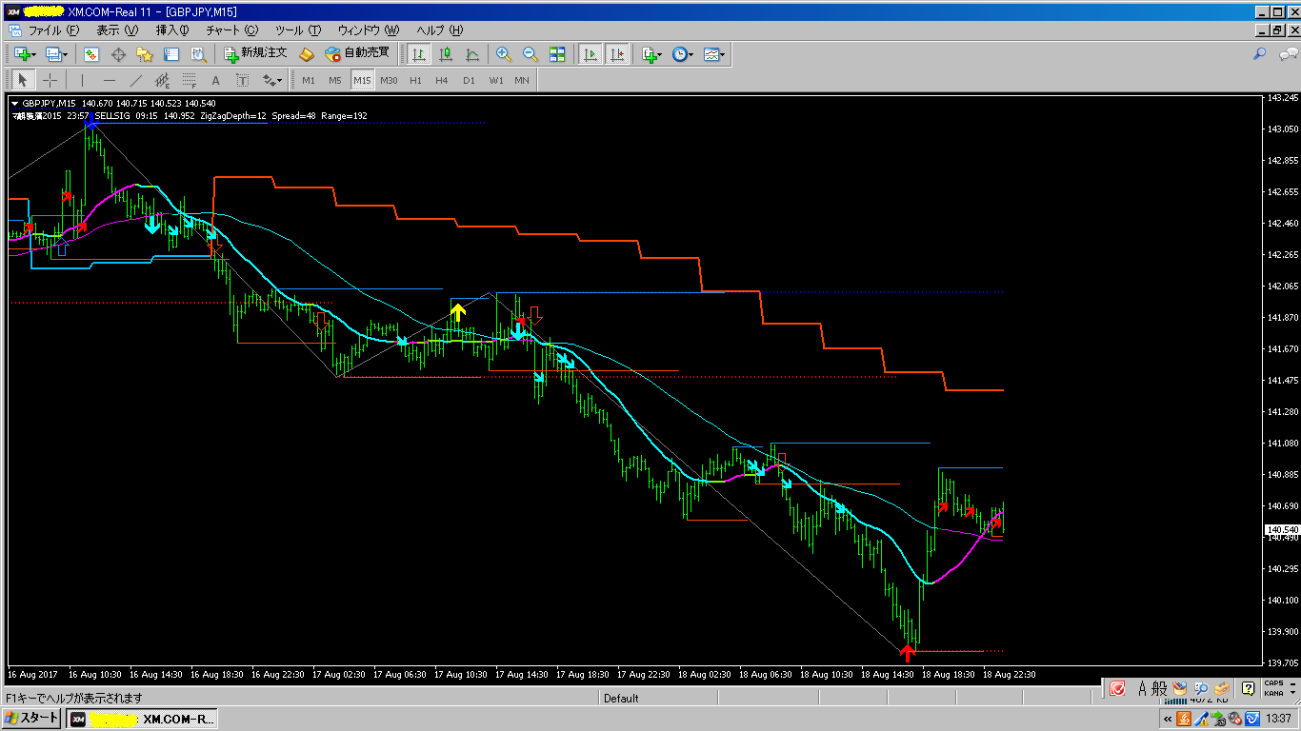
Task: Open the Market Watch window icon
Action: [91, 55]
